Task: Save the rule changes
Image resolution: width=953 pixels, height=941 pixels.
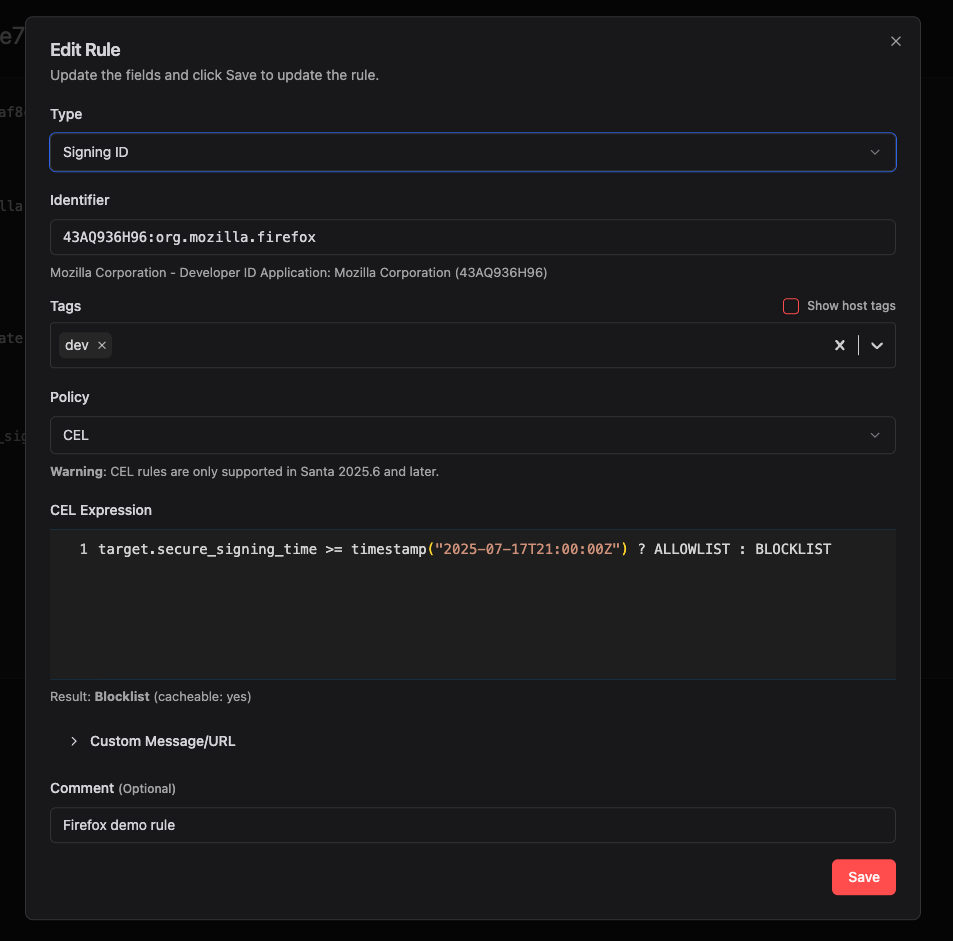Action: [x=863, y=877]
